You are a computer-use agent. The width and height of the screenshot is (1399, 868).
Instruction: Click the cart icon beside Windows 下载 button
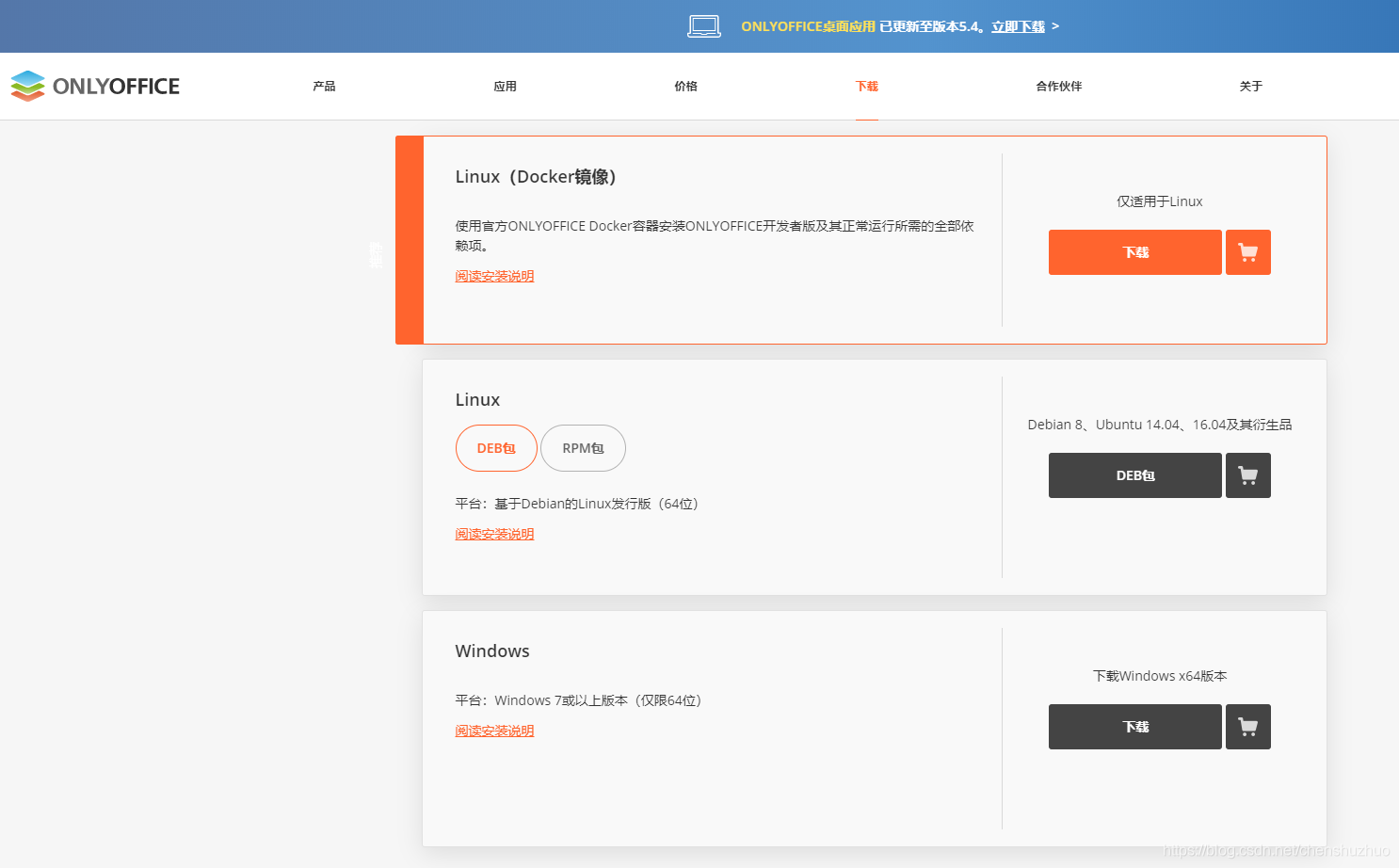[1248, 727]
